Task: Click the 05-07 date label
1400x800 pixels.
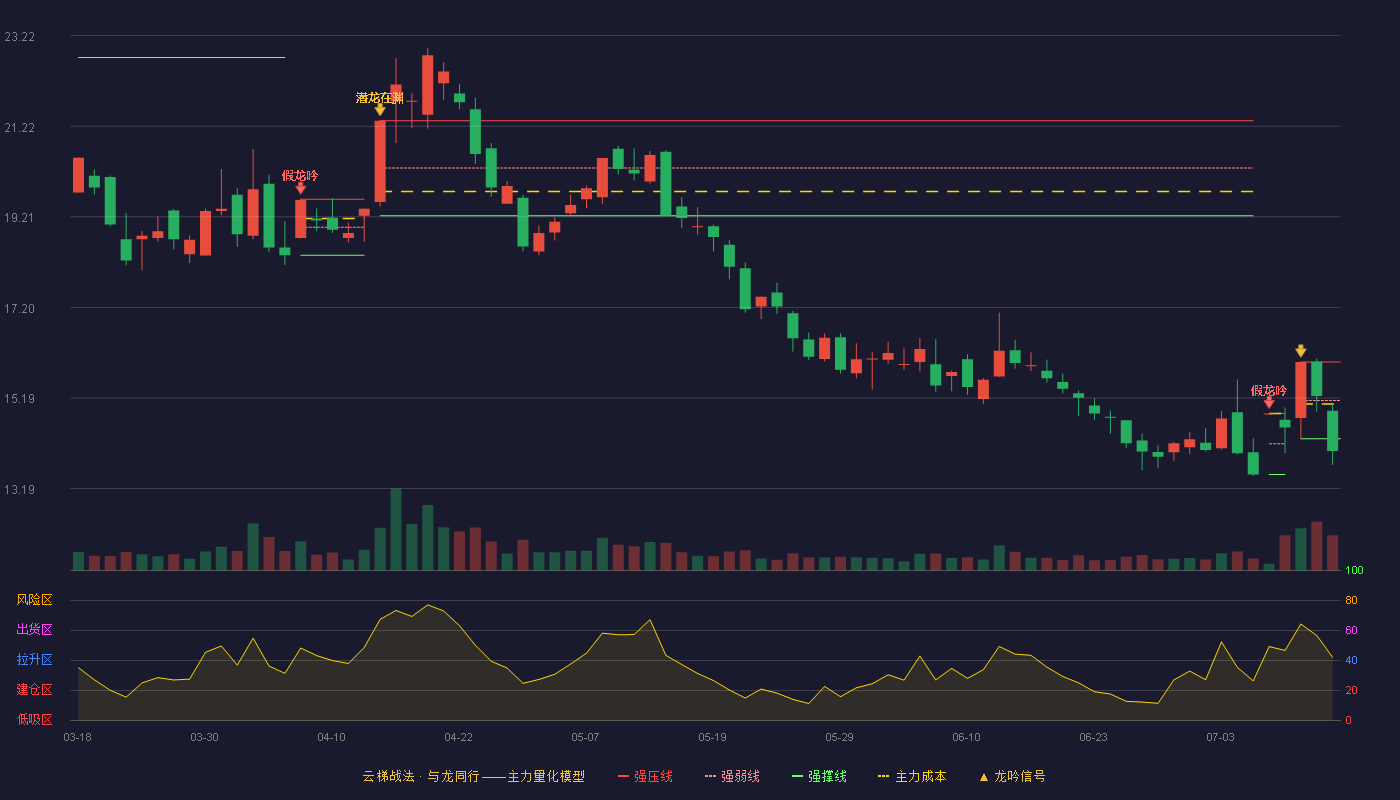Action: tap(585, 737)
